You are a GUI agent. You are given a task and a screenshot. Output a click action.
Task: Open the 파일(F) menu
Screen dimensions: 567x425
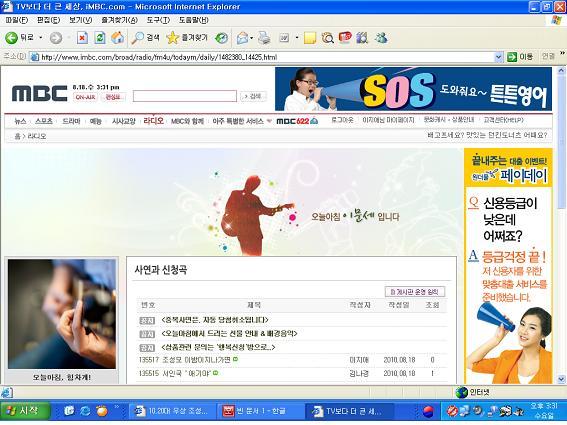(x=17, y=20)
